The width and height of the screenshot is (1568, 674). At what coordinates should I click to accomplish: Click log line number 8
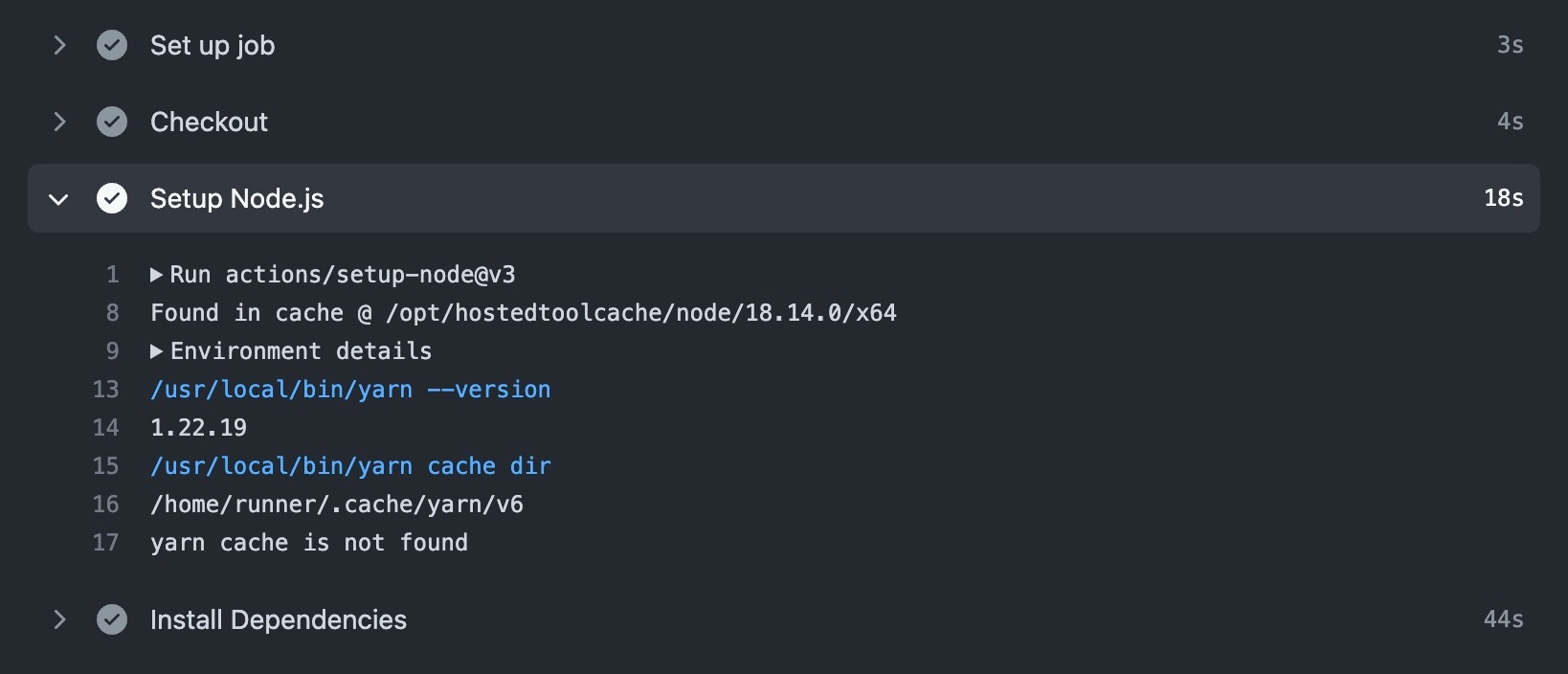(x=112, y=313)
